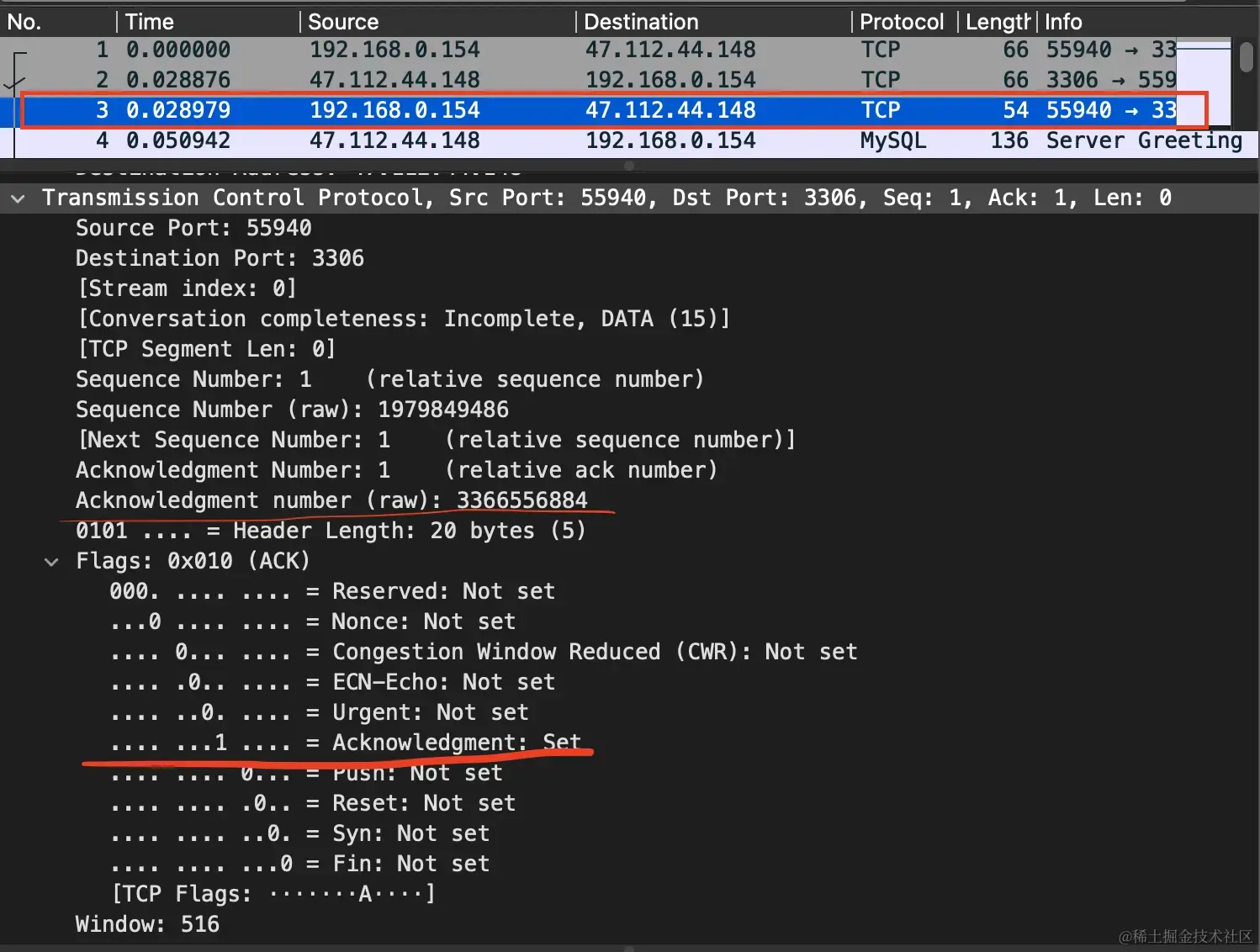This screenshot has height=952, width=1260.
Task: Select packet 3 at time 0.028979
Action: point(589,110)
